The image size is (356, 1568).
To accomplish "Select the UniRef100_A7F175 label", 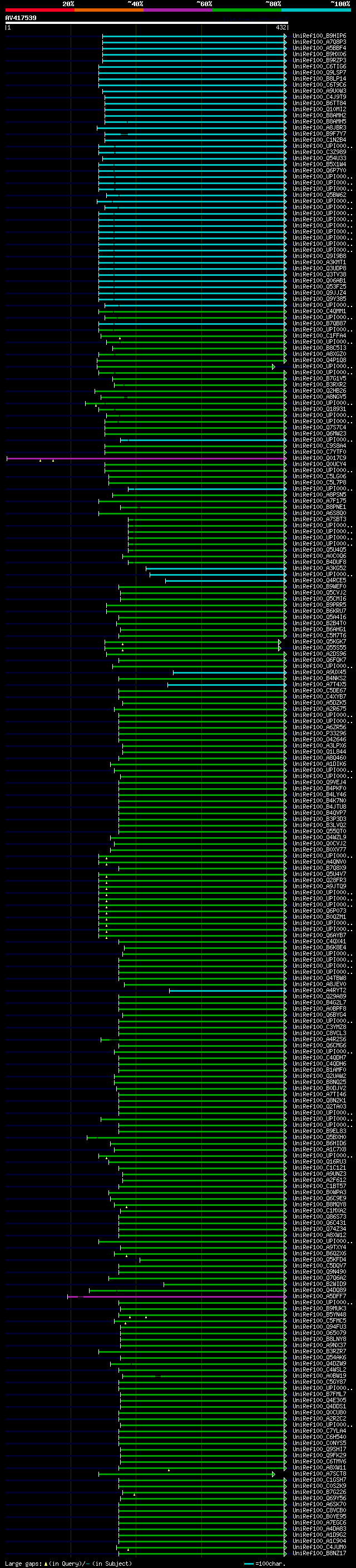I will click(x=319, y=501).
